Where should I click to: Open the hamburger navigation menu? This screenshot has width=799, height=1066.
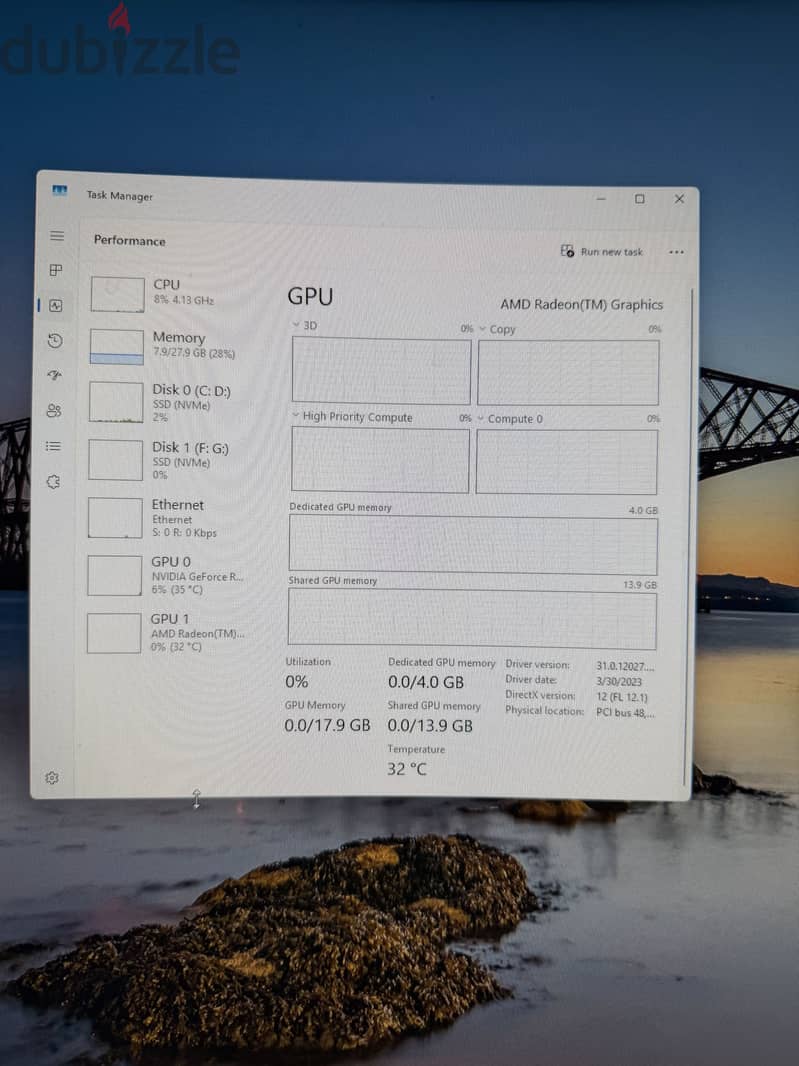coord(56,235)
